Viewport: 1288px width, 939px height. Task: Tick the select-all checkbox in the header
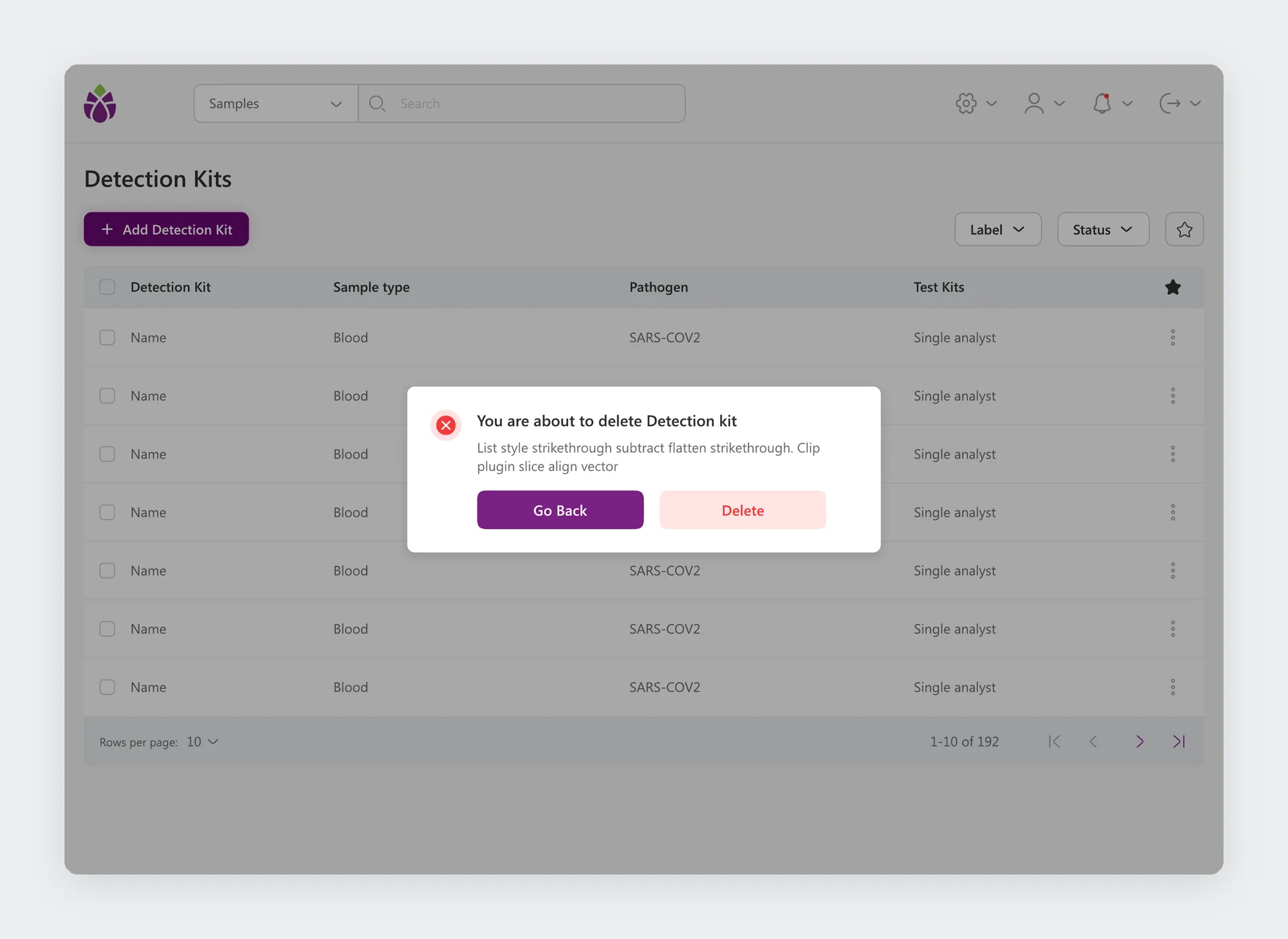(x=107, y=287)
